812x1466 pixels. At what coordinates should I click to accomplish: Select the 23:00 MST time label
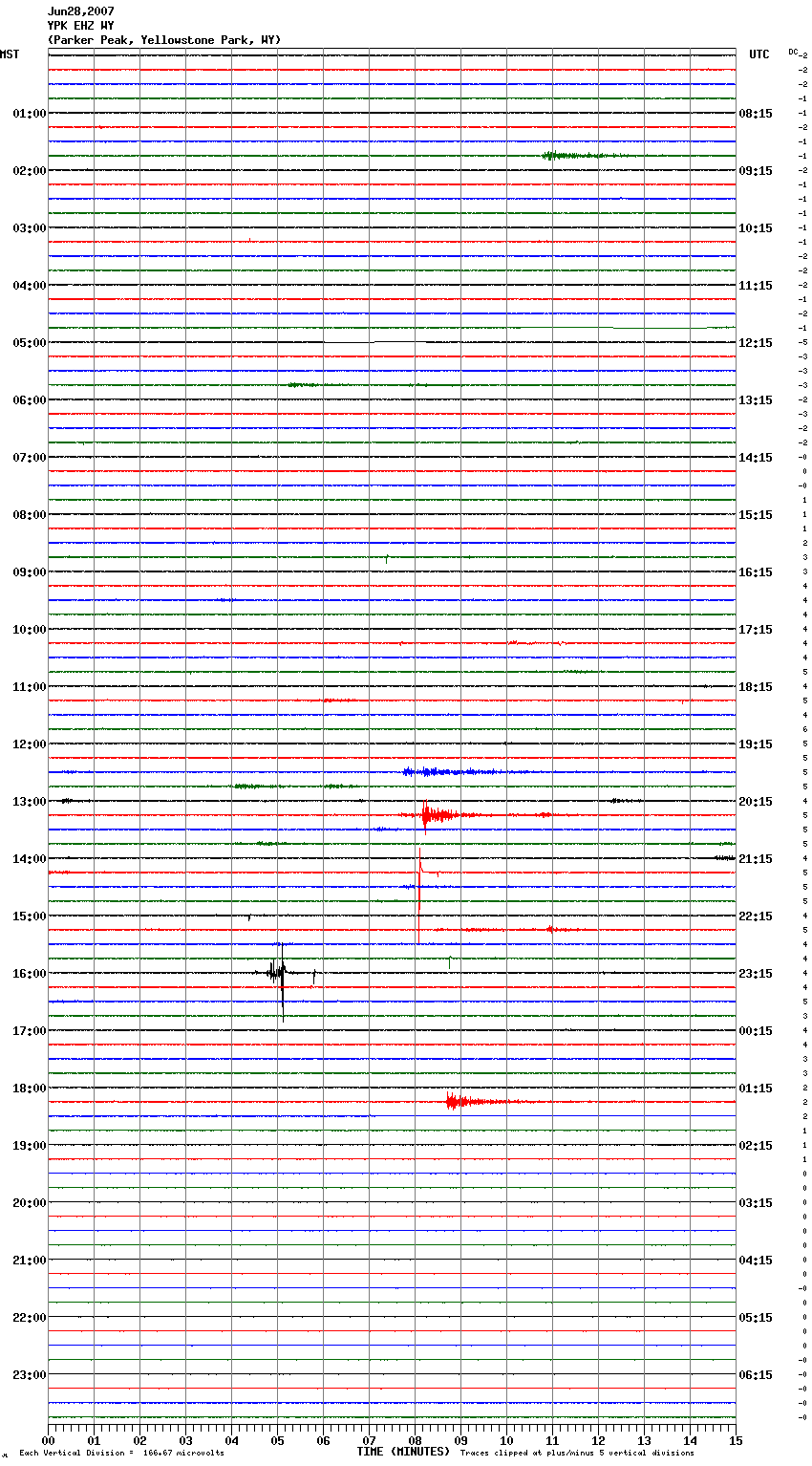30,1375
